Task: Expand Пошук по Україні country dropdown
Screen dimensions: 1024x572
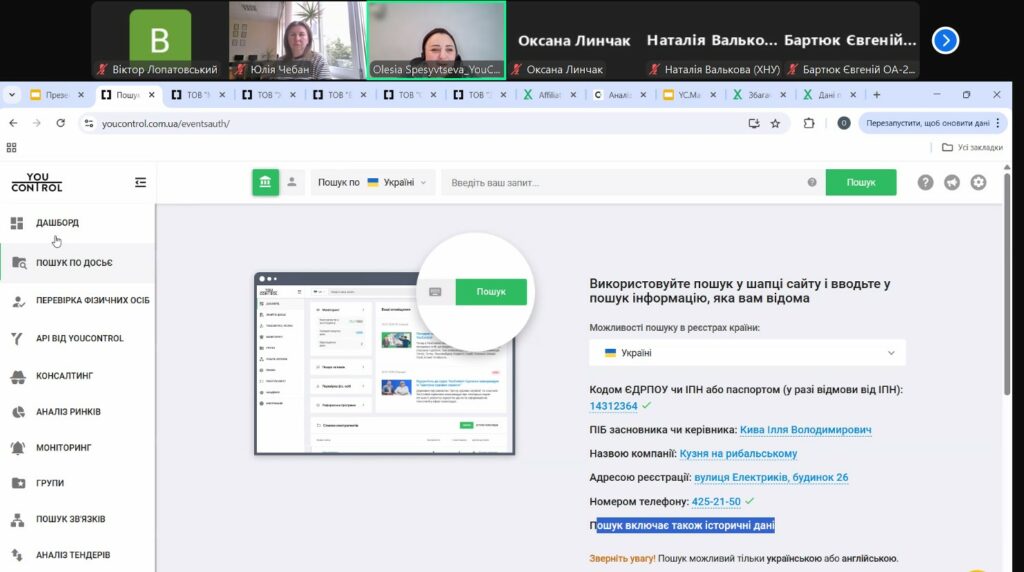Action: tap(372, 182)
